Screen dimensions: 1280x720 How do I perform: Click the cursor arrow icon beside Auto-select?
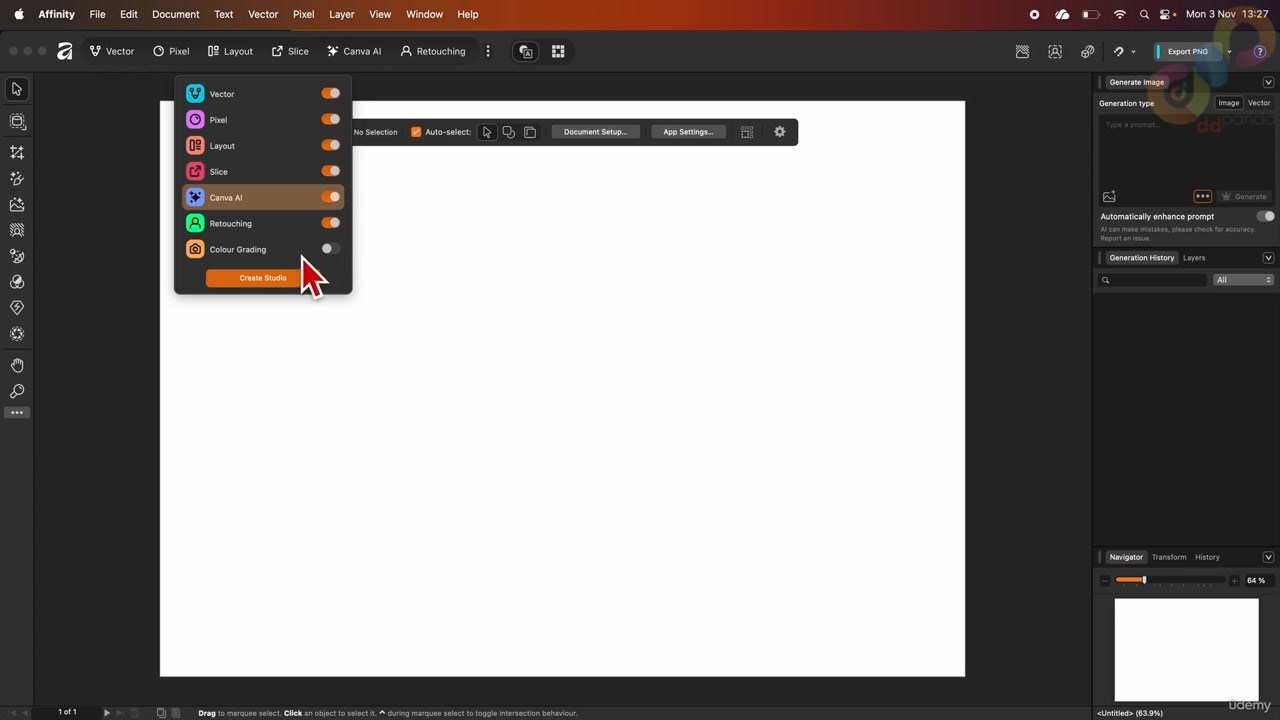click(x=487, y=132)
